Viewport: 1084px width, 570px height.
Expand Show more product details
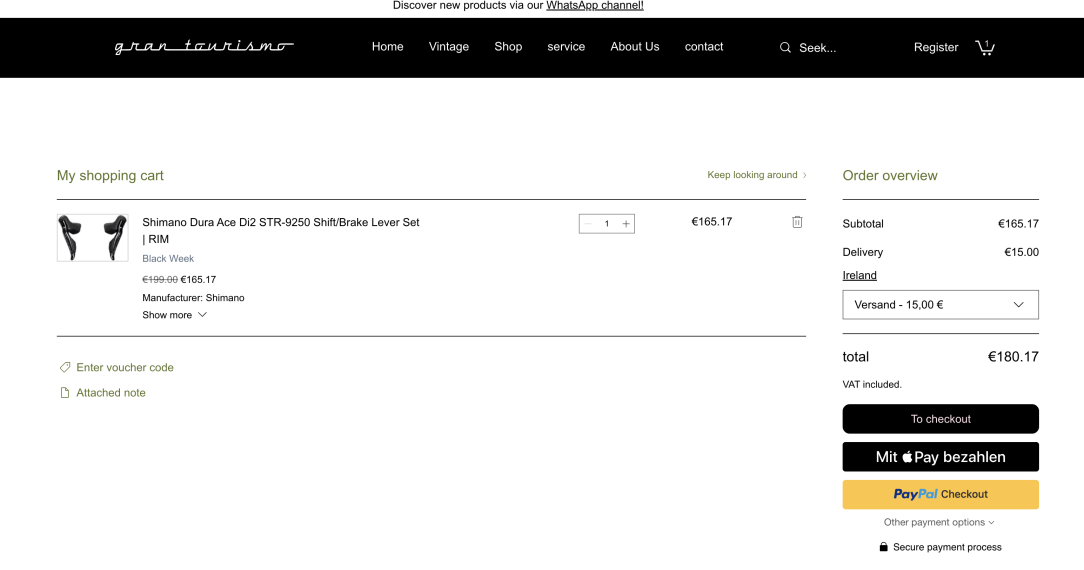pos(174,315)
